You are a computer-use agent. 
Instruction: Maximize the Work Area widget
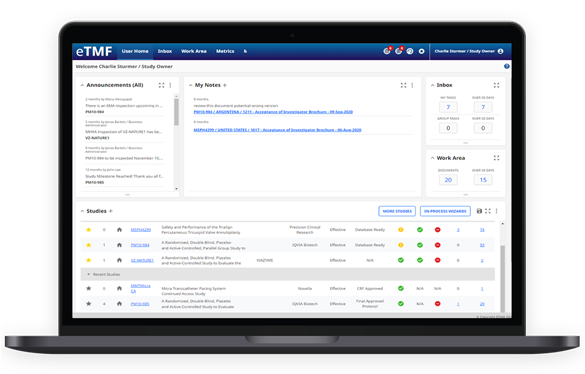tap(496, 158)
